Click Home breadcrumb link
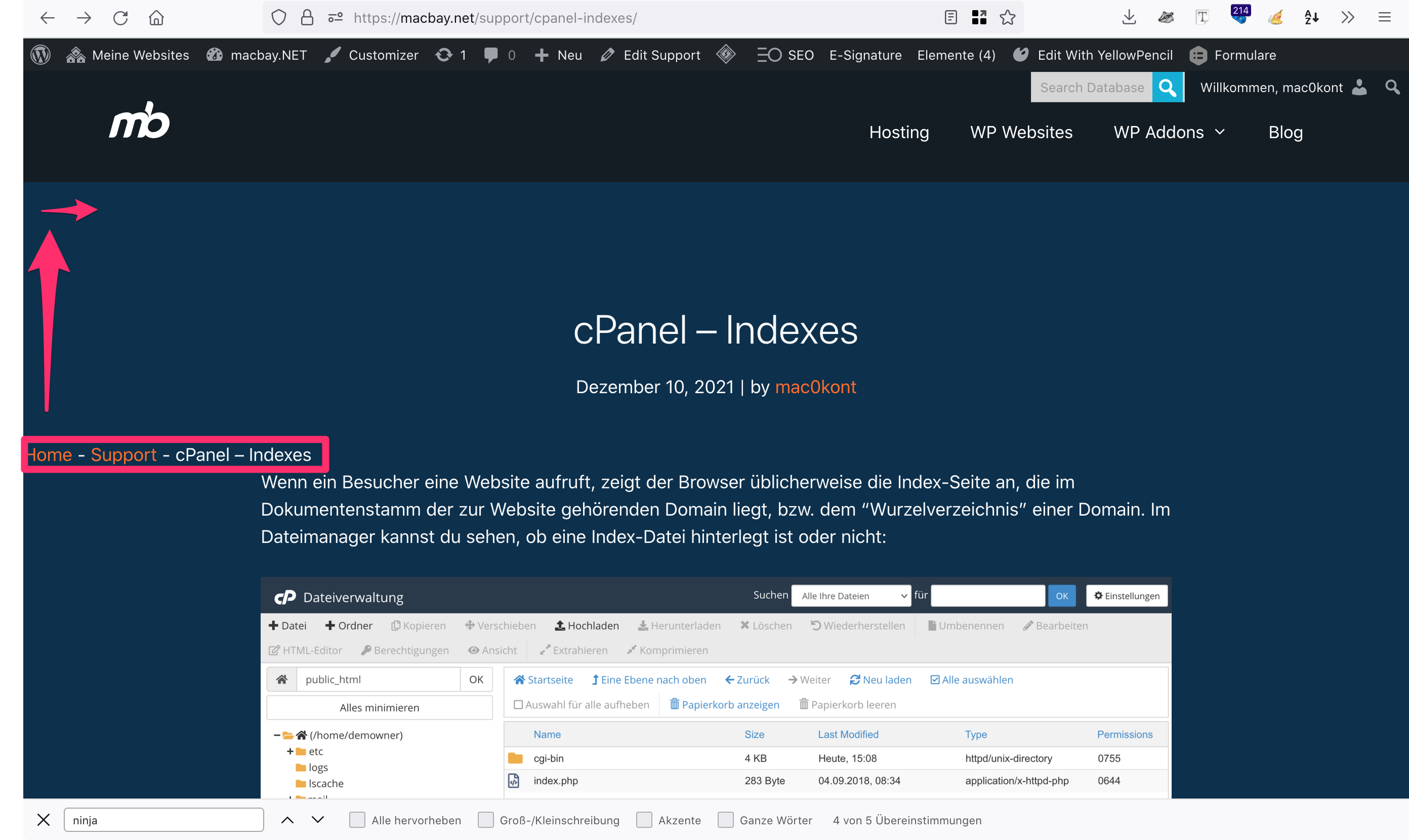1409x840 pixels. [49, 454]
